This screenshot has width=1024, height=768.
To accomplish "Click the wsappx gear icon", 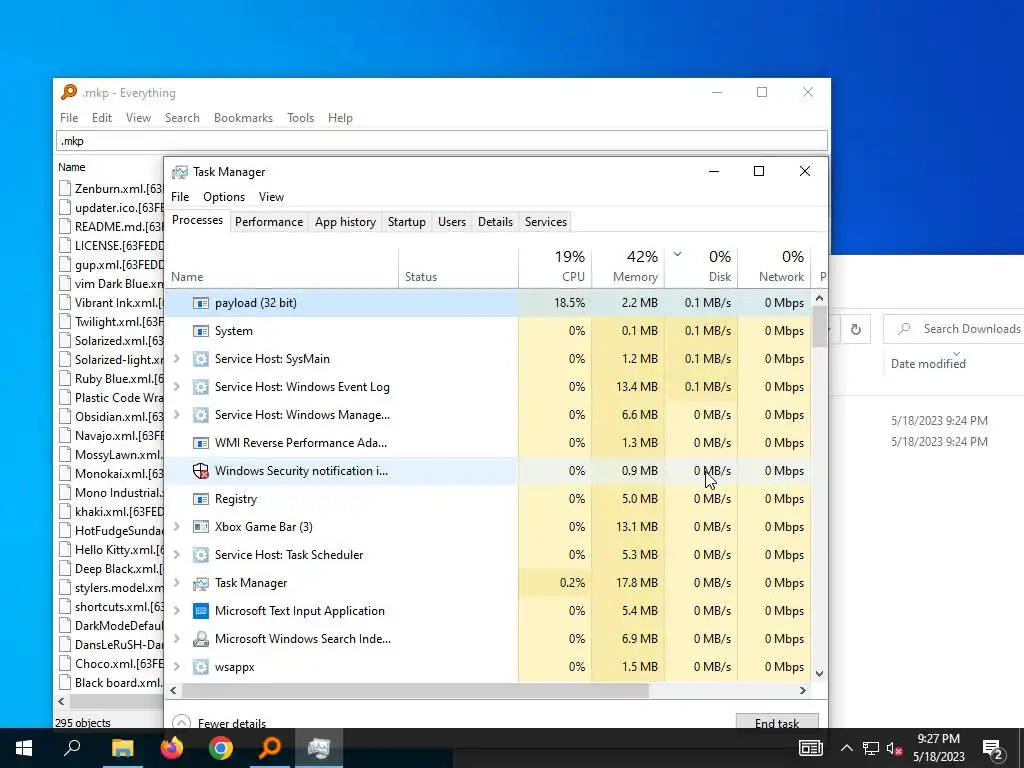I will 200,667.
